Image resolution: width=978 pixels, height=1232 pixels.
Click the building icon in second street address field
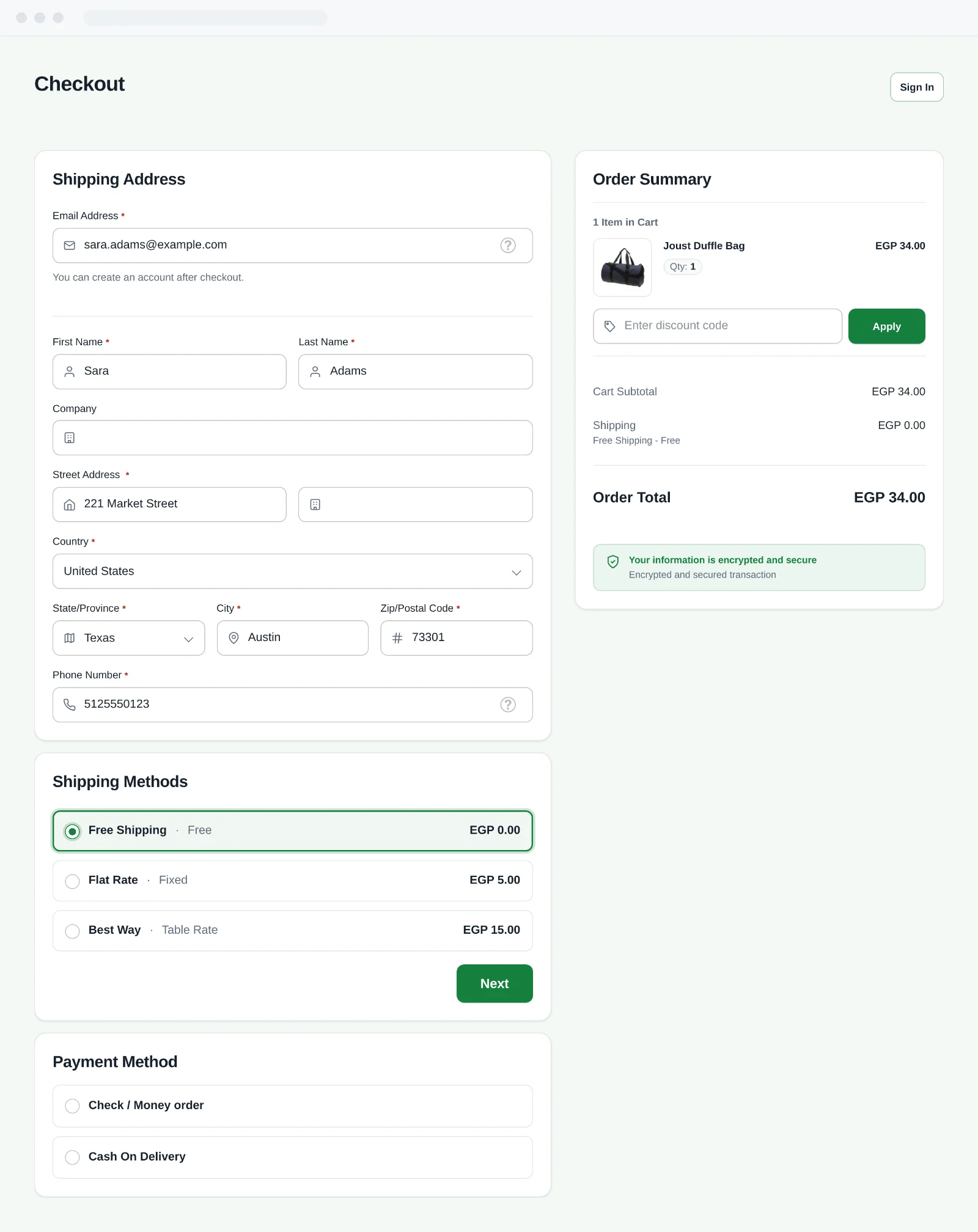tap(315, 505)
